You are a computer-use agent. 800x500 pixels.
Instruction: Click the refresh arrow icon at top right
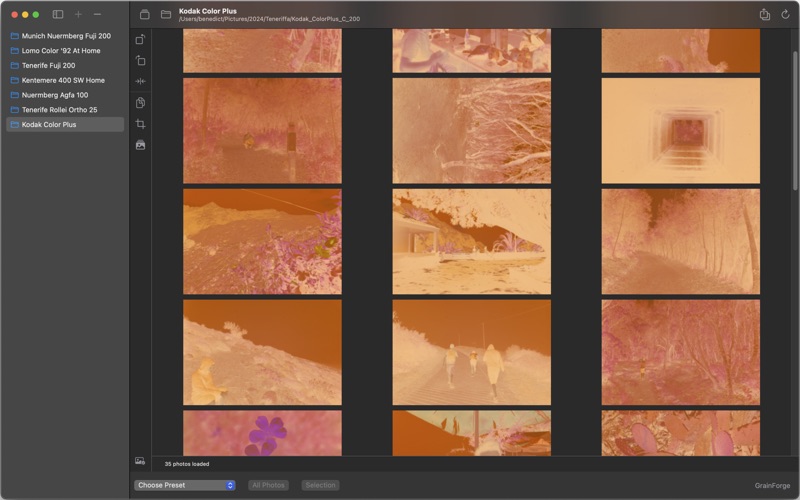pyautogui.click(x=785, y=14)
